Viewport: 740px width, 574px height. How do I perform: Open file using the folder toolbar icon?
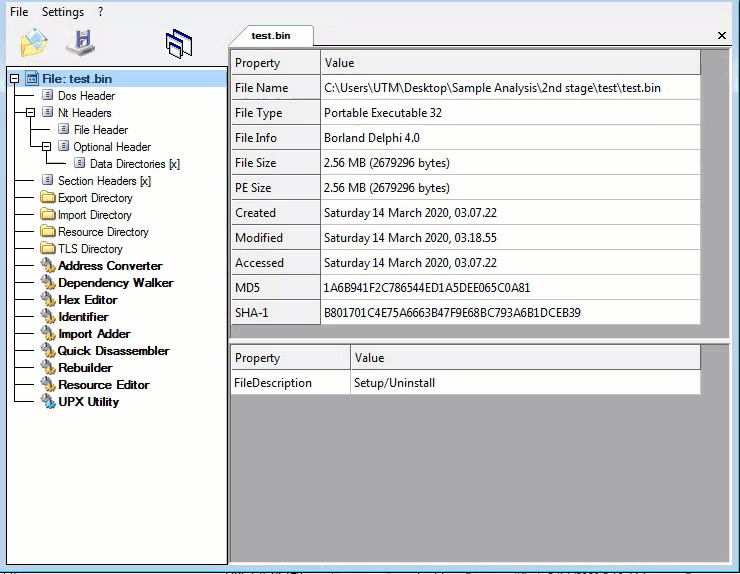[x=34, y=42]
